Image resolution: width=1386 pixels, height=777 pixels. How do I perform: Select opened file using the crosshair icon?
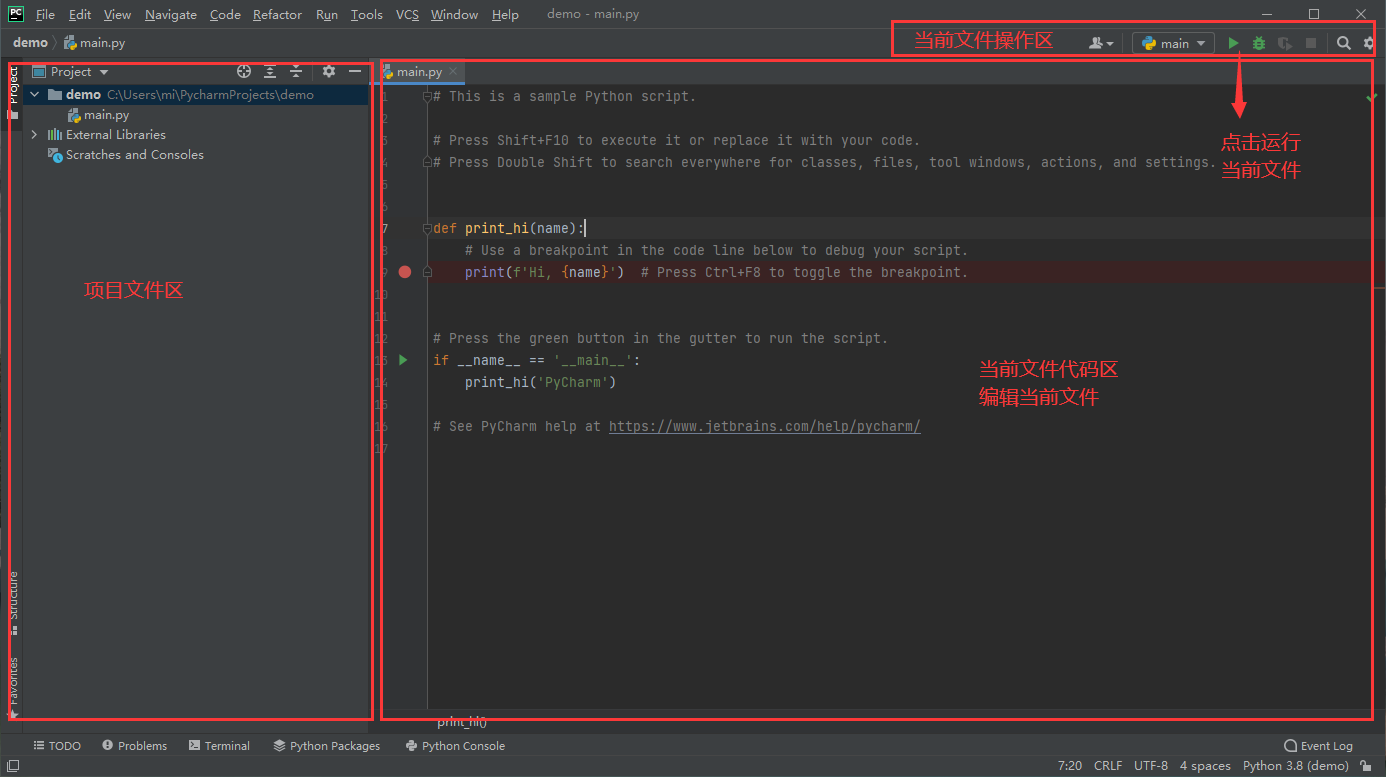click(244, 72)
